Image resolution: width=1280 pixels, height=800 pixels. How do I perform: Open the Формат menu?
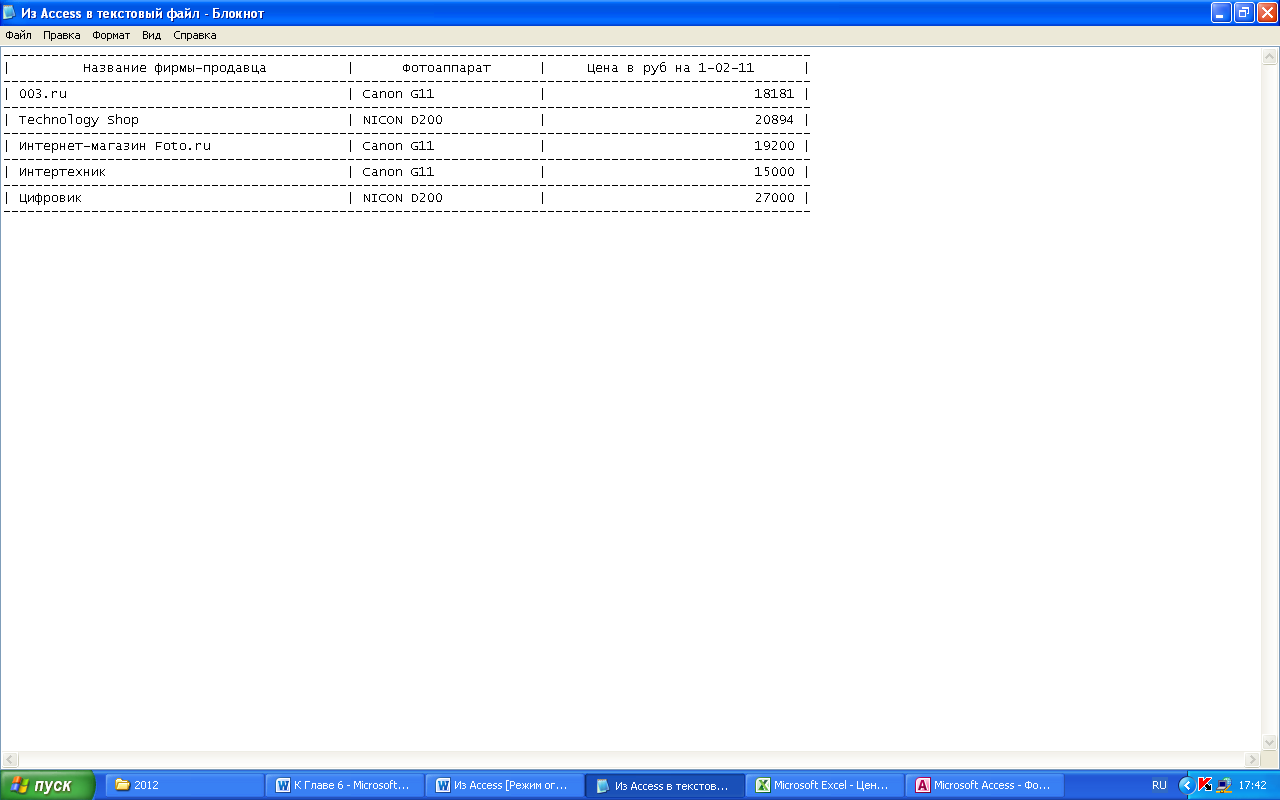coord(111,35)
